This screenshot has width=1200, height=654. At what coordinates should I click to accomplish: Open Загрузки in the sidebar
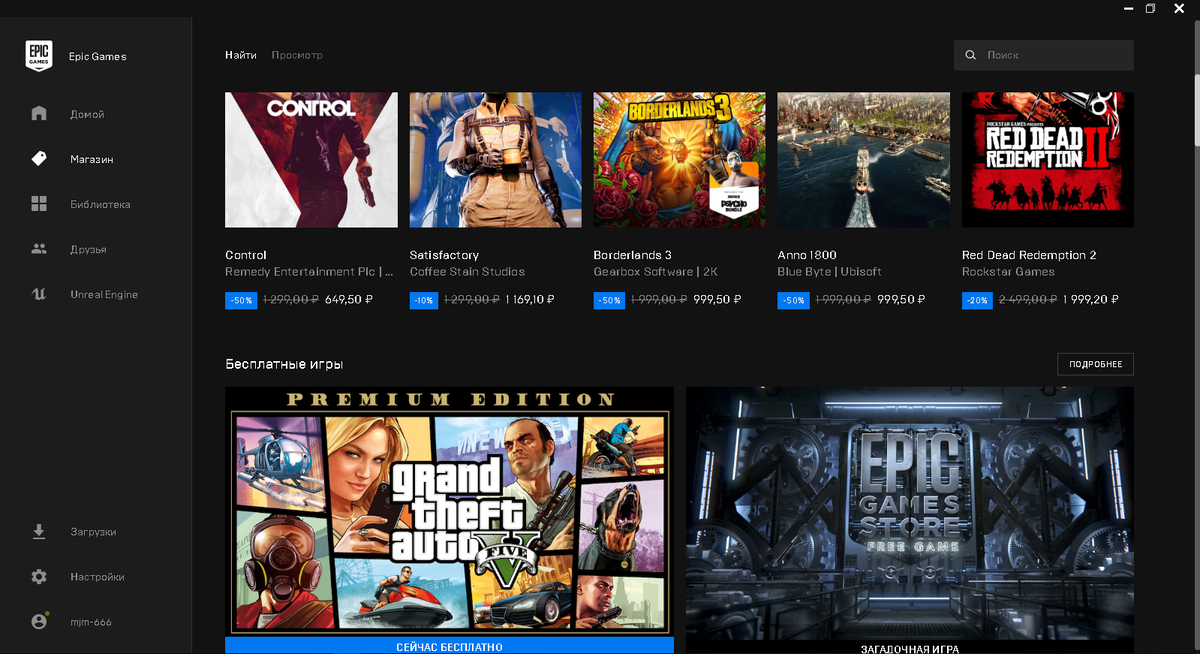(93, 532)
